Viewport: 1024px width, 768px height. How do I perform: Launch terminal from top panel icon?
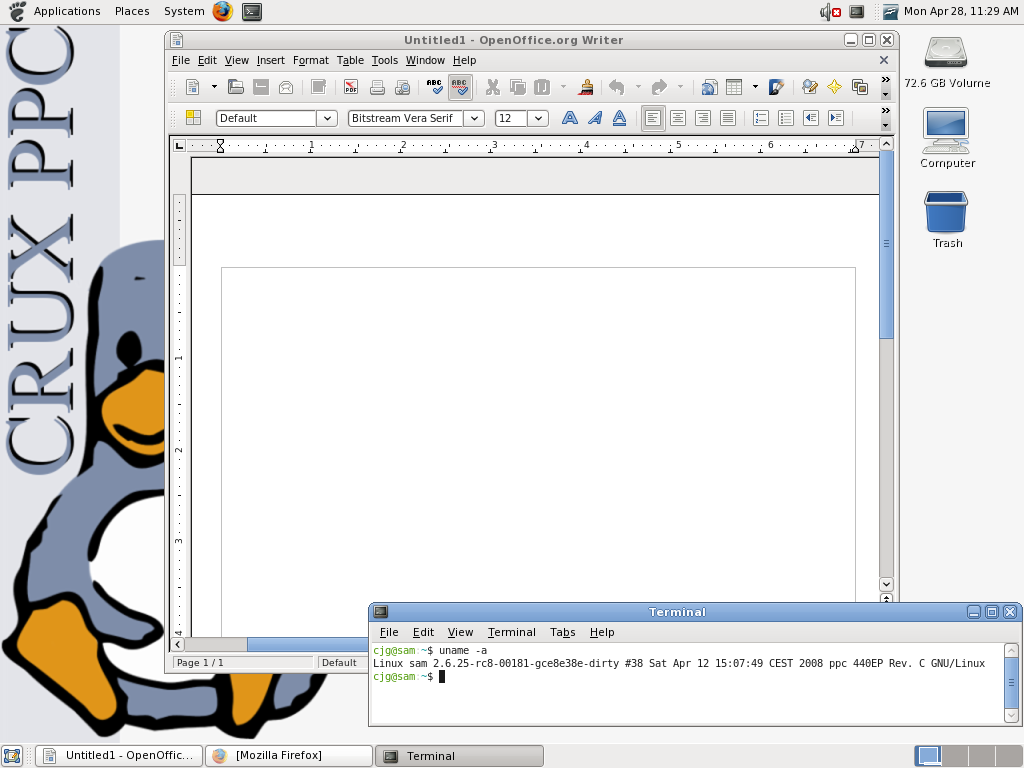pyautogui.click(x=252, y=11)
